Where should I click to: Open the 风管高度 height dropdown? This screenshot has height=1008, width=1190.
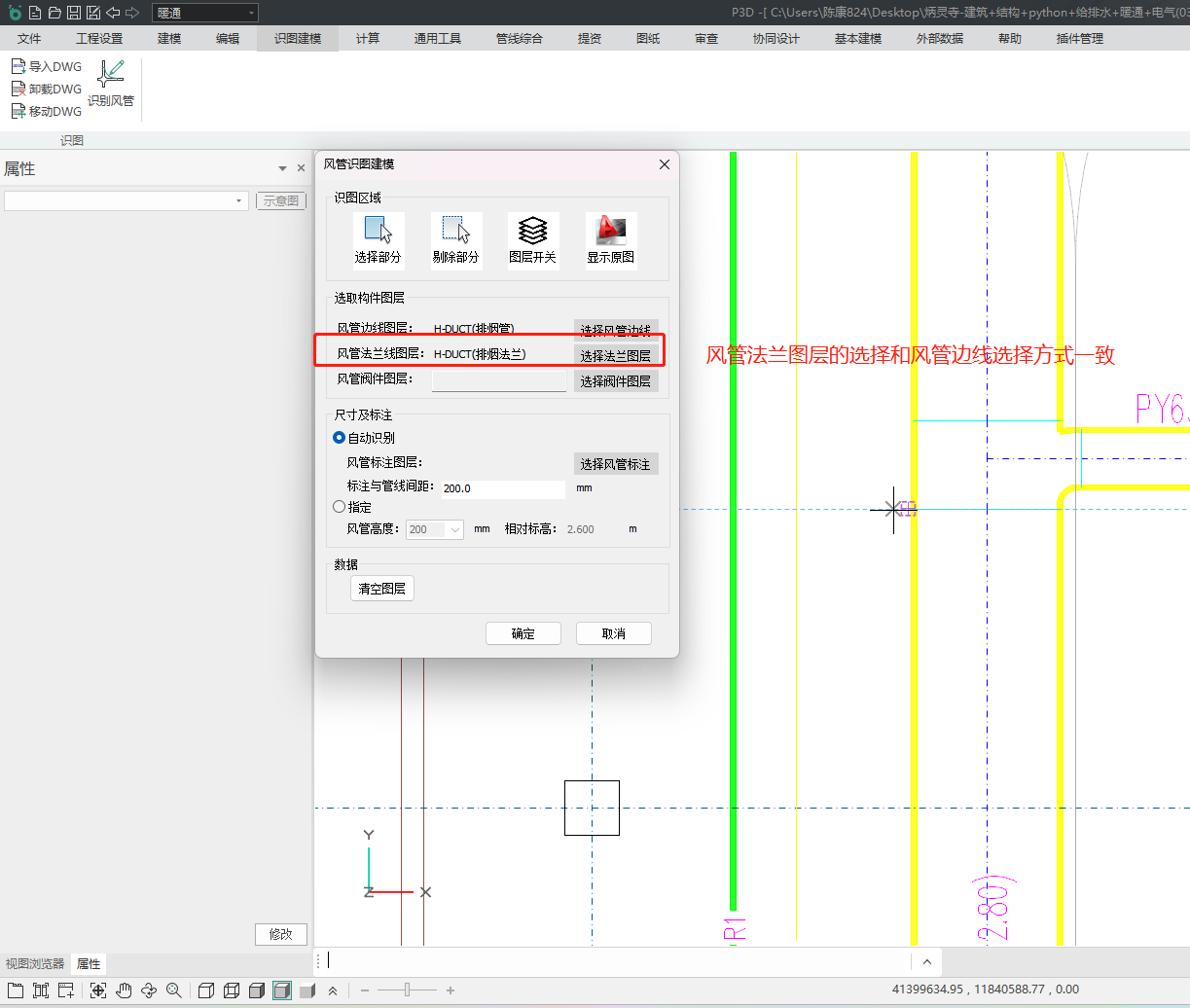point(454,529)
